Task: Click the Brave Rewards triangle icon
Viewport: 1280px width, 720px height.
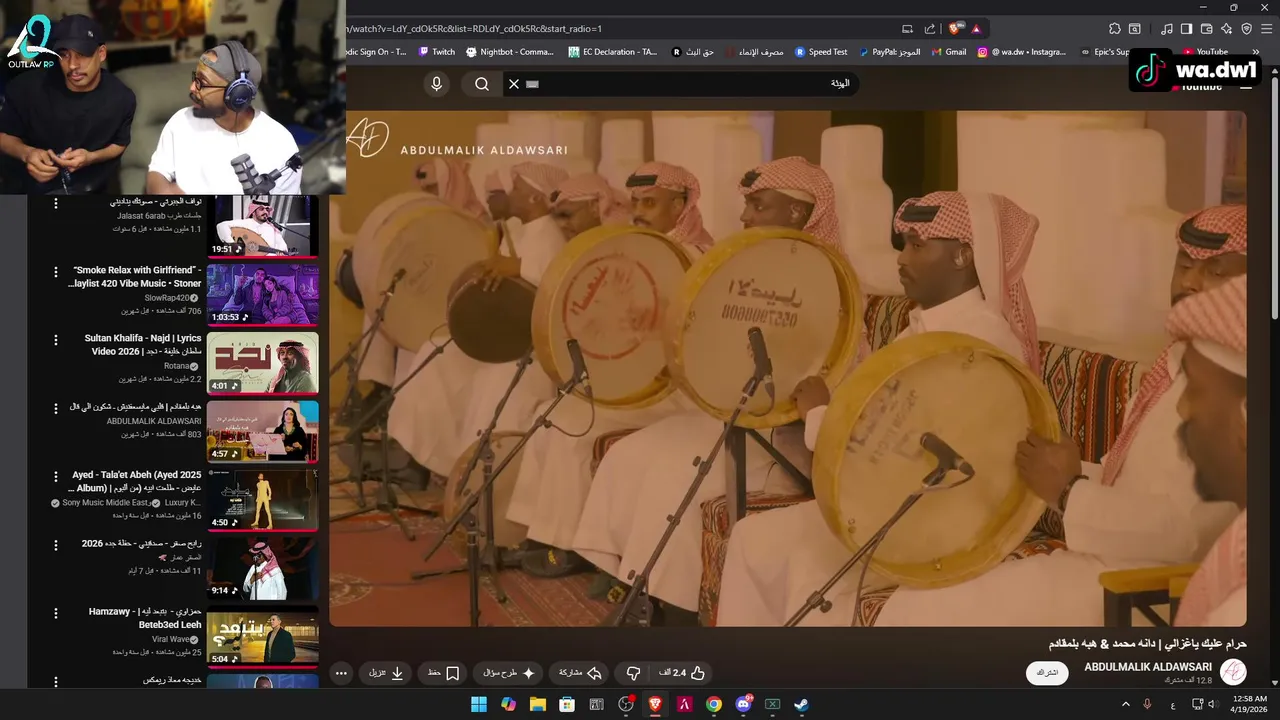Action: point(976,29)
